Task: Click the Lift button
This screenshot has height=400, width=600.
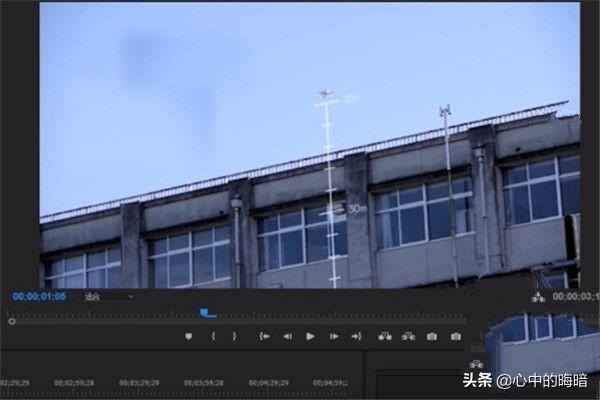Action: [385, 336]
